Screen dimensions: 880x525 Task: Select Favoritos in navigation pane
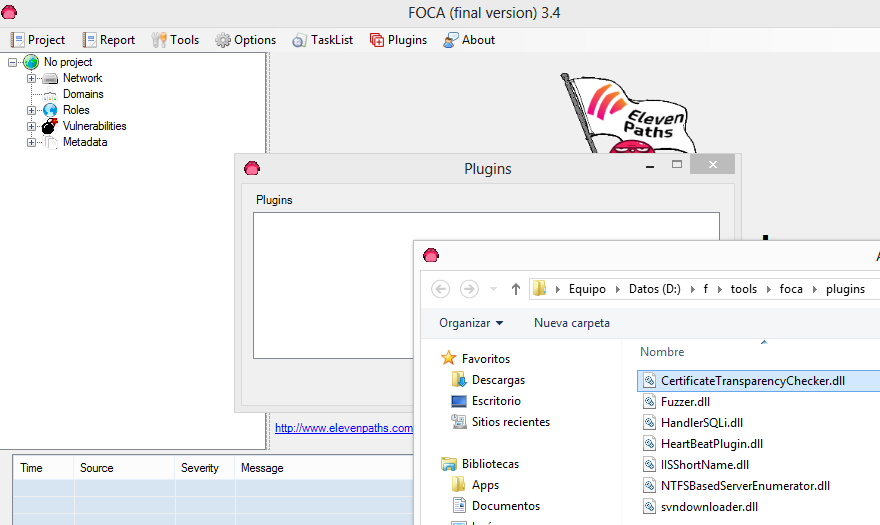(x=486, y=359)
